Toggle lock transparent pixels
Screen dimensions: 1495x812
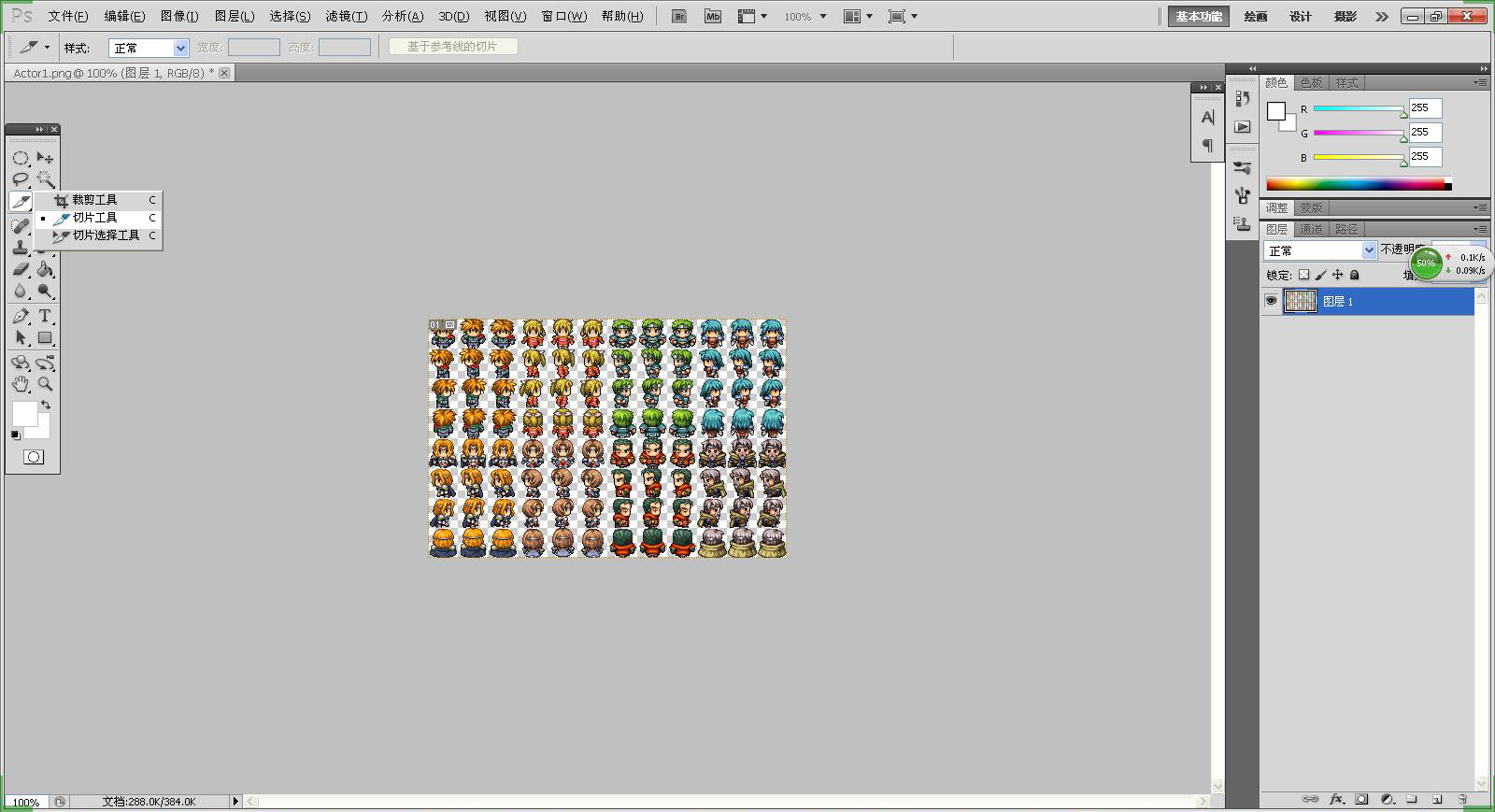(1303, 275)
